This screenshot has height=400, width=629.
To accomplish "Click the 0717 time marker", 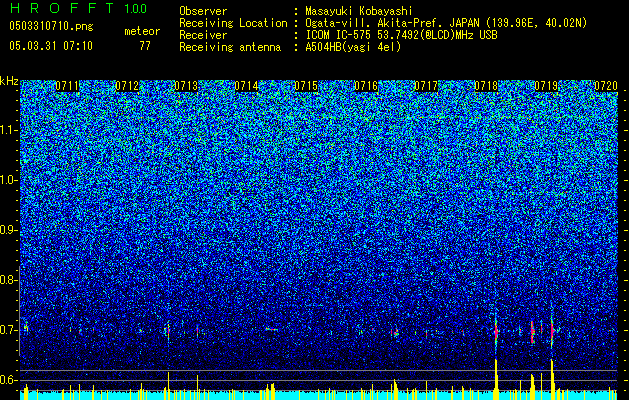I will pyautogui.click(x=426, y=86).
